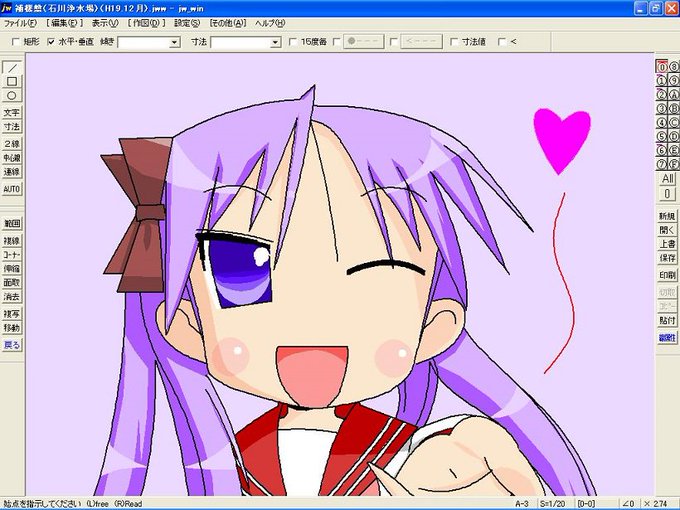Screen dimensions: 680x510
Task: Switch to layer 5 in layer bar
Action: pos(661,136)
